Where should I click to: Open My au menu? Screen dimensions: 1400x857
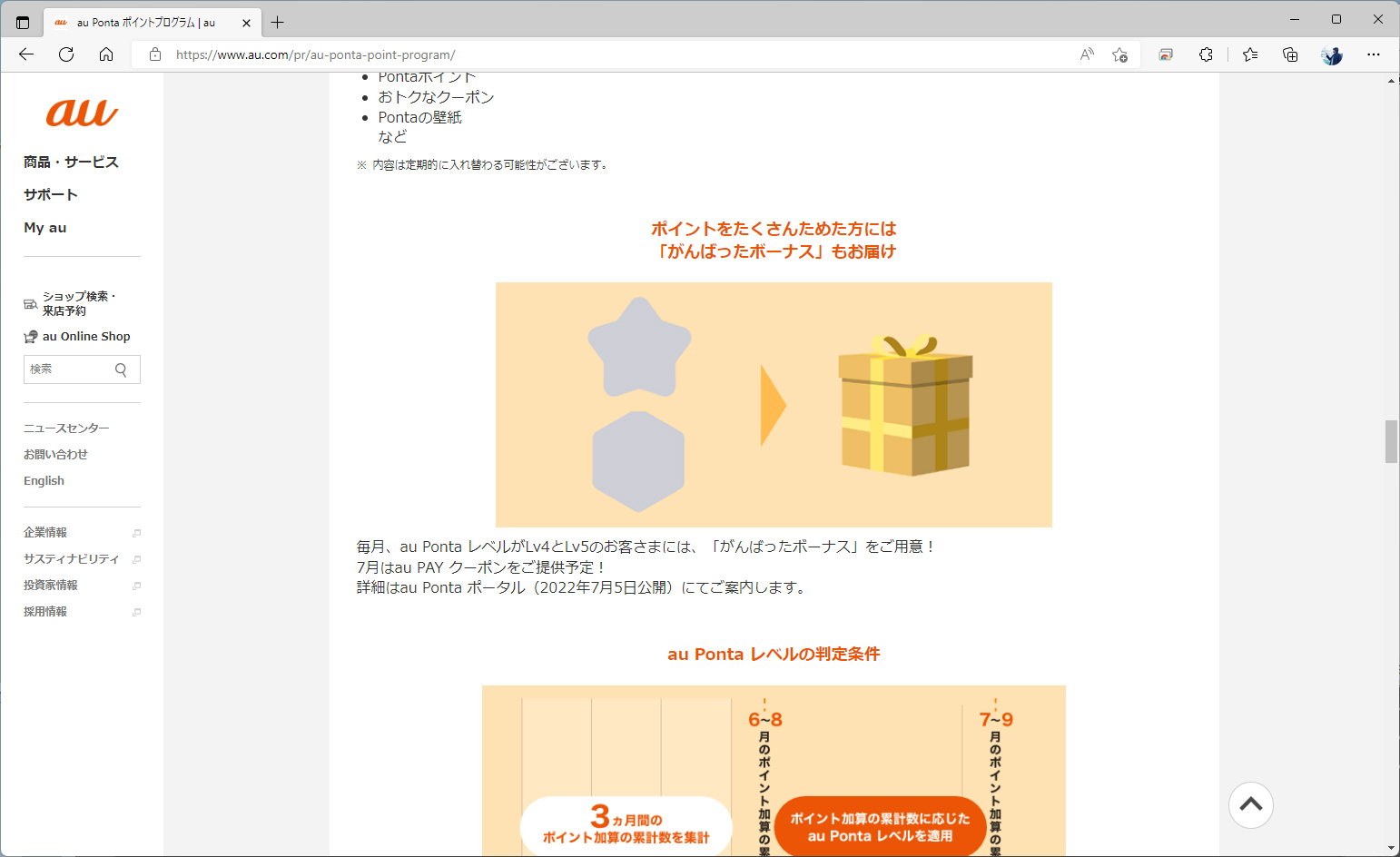pyautogui.click(x=45, y=228)
